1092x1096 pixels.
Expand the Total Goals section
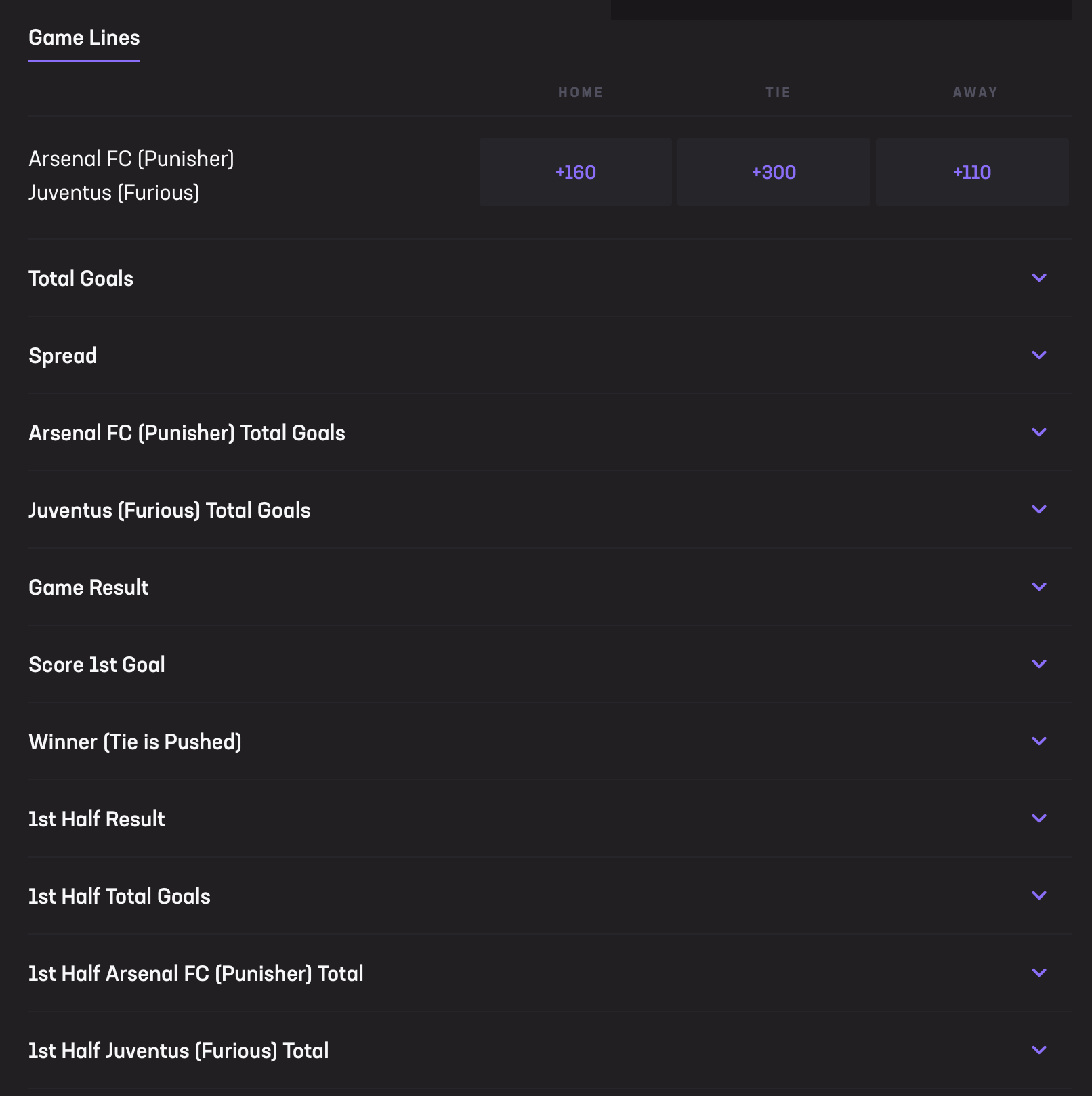coord(1039,278)
